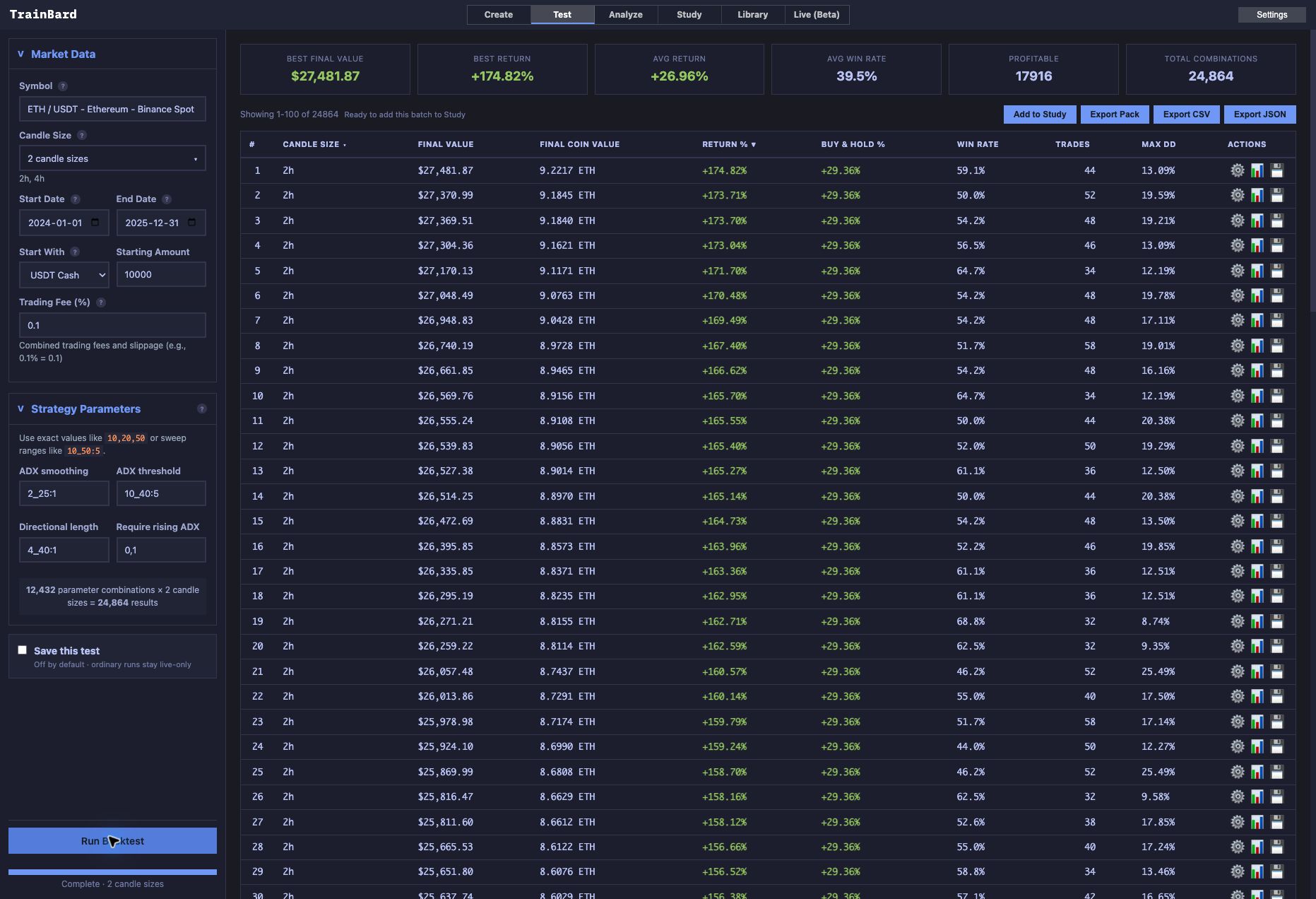
Task: Click the Trading Fee input field
Action: coord(112,325)
